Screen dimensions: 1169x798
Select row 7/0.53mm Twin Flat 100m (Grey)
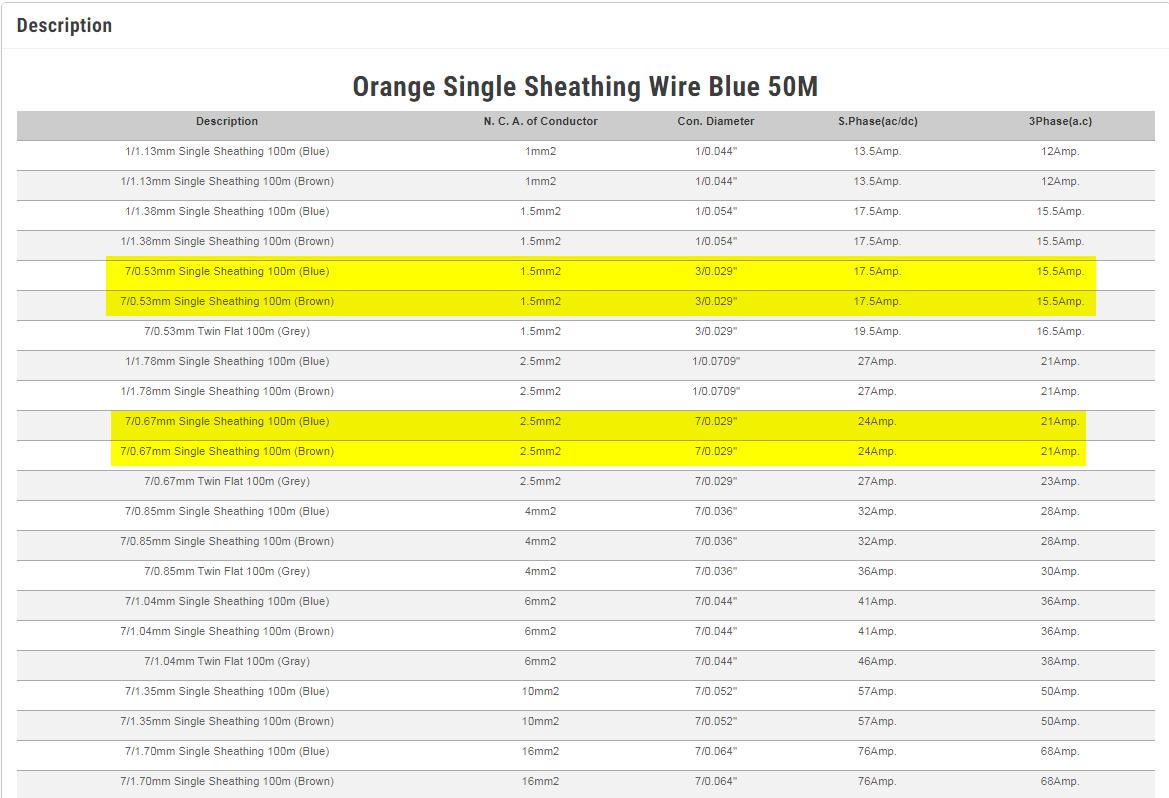click(585, 336)
